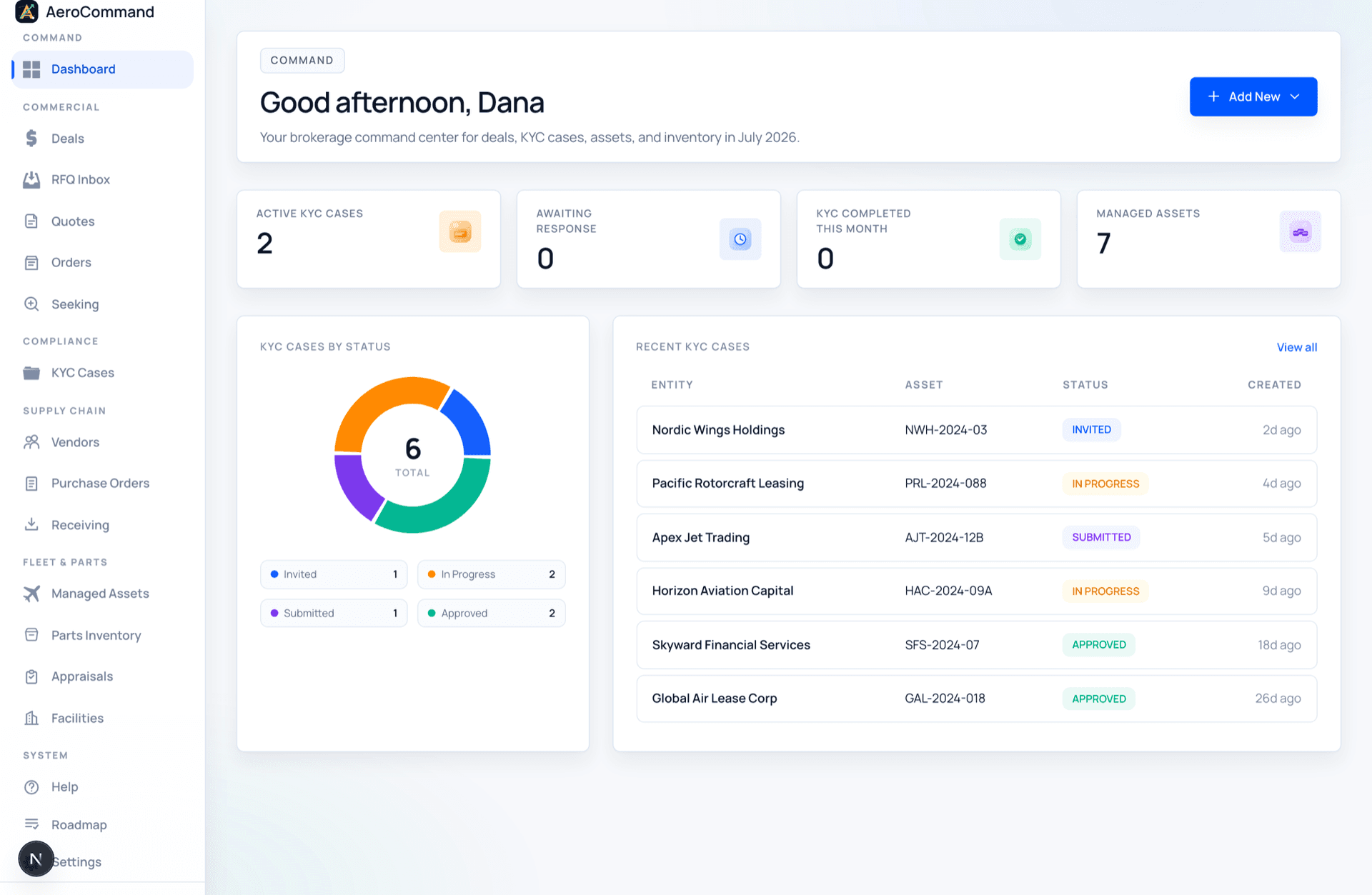
Task: Go to Vendors
Action: pos(103,442)
